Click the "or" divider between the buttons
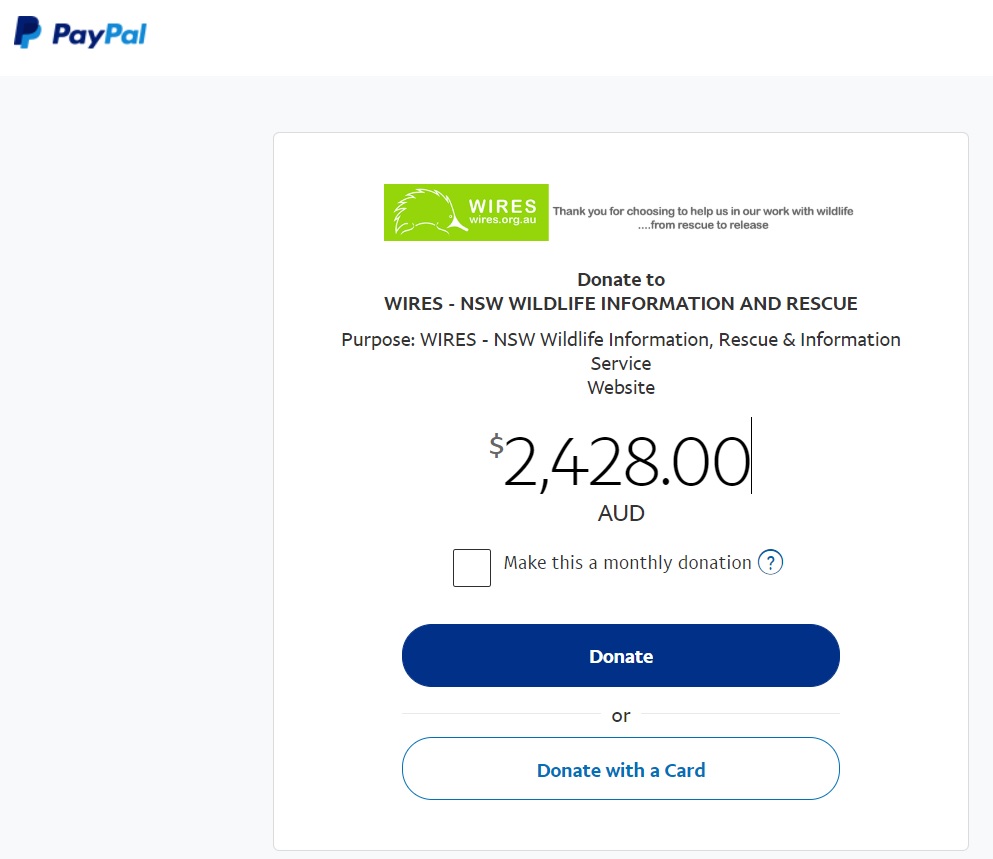 point(621,716)
